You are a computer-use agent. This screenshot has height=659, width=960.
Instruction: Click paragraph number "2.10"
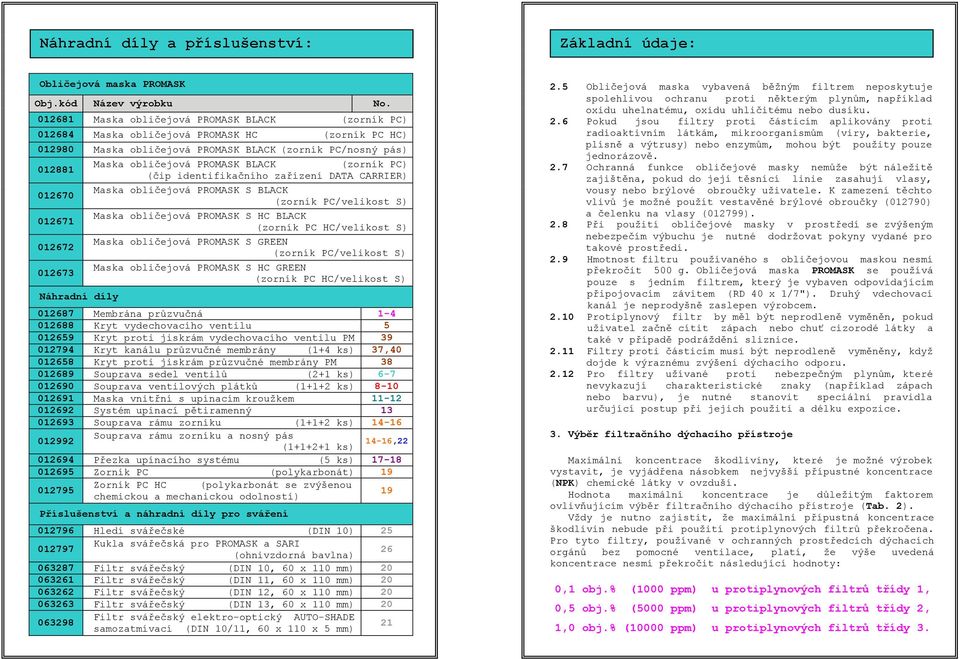point(561,317)
